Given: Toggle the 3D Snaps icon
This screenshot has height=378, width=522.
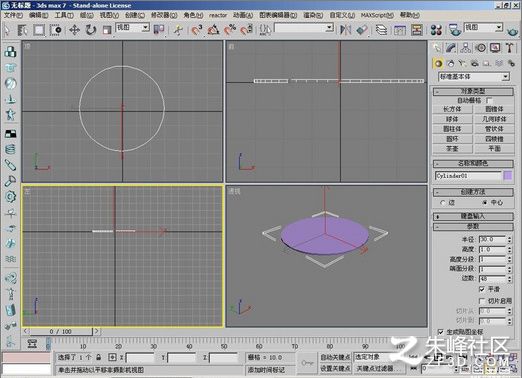Looking at the screenshot, I should click(x=197, y=30).
